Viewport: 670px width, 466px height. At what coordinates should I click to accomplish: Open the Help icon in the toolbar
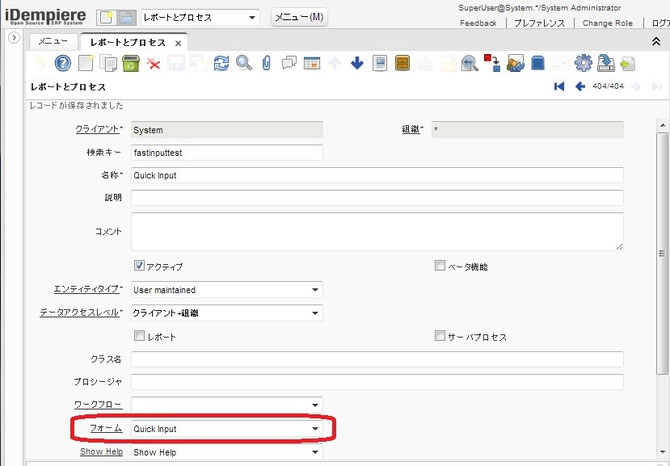pos(63,63)
